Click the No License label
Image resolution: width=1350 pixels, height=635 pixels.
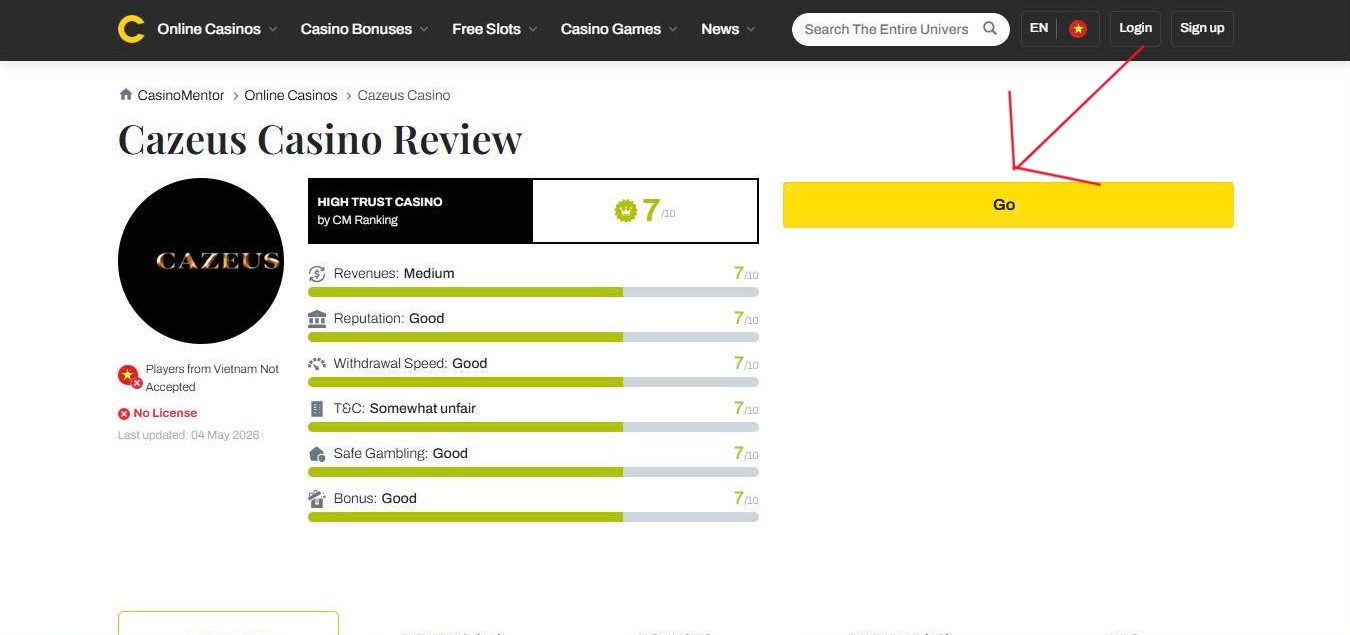[165, 414]
